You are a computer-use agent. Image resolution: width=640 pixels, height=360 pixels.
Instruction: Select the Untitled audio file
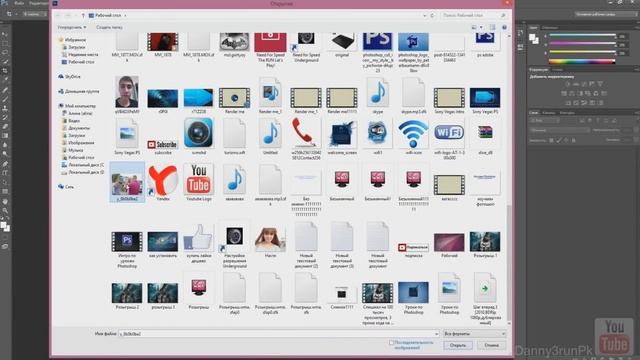[270, 137]
